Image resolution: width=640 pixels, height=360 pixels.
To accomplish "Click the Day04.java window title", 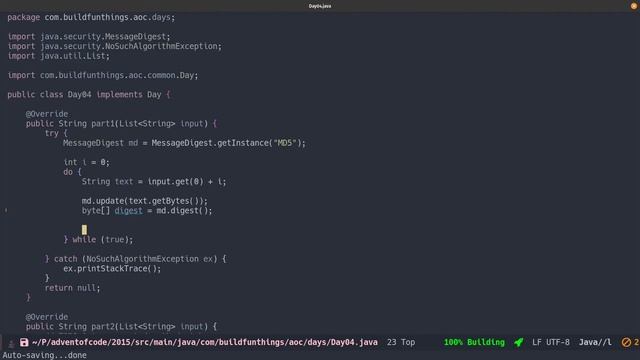I will [x=320, y=6].
